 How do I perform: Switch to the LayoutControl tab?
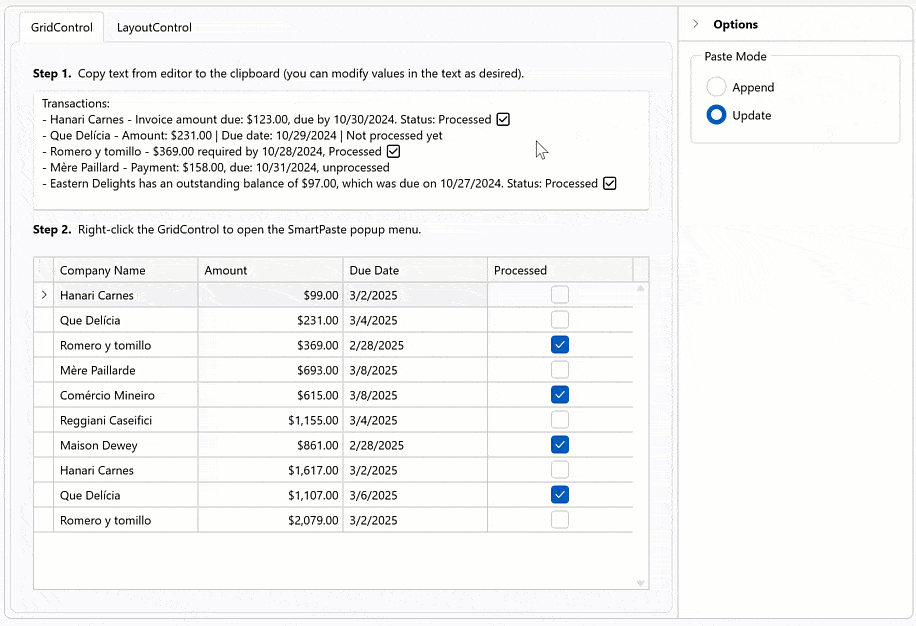(x=154, y=27)
